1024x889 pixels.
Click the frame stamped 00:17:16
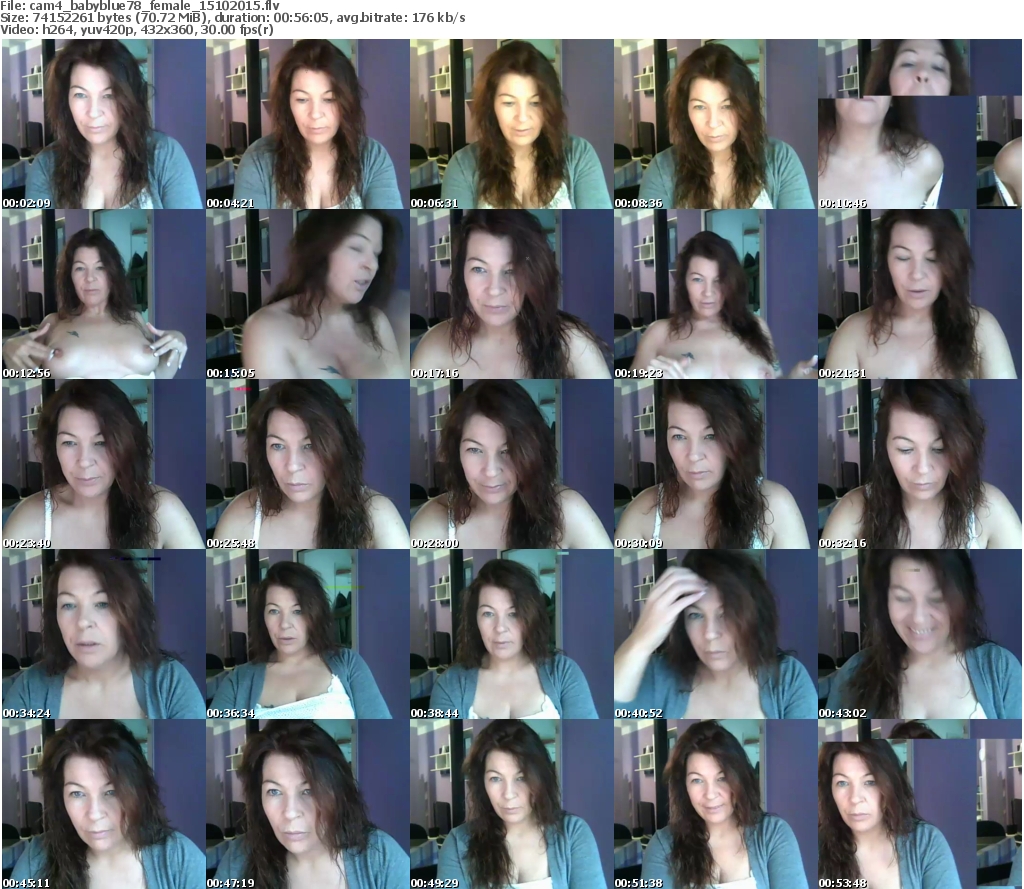point(511,294)
